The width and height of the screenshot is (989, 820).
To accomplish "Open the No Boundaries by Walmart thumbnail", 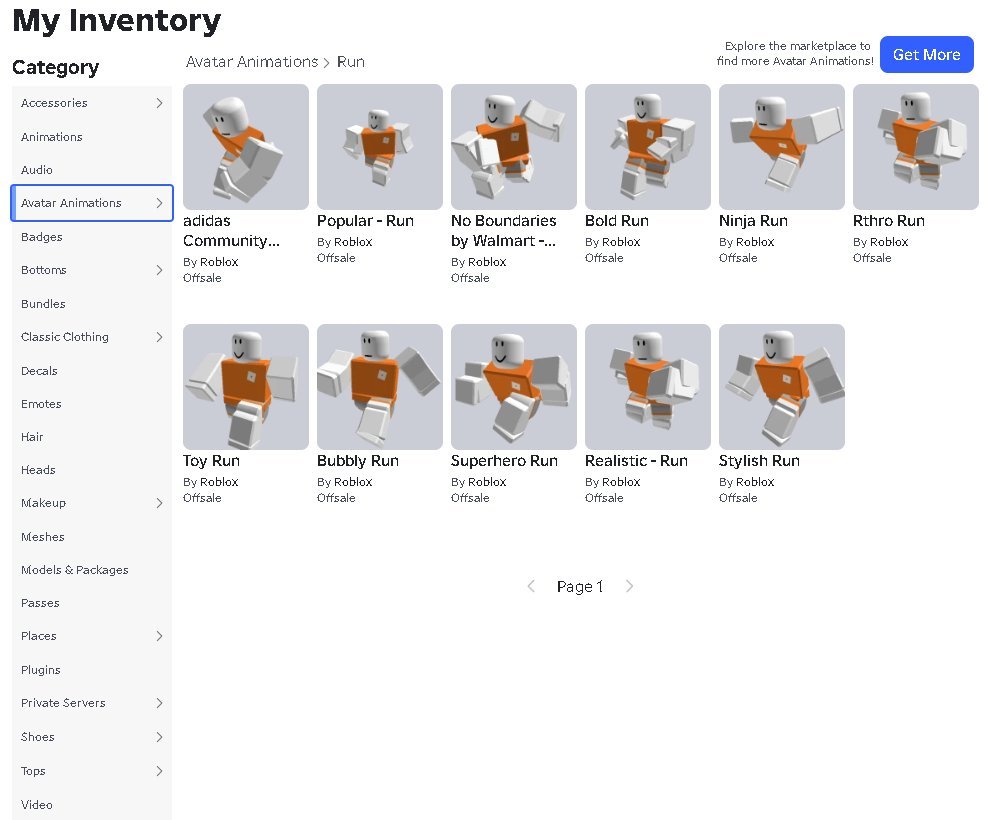I will pyautogui.click(x=514, y=147).
